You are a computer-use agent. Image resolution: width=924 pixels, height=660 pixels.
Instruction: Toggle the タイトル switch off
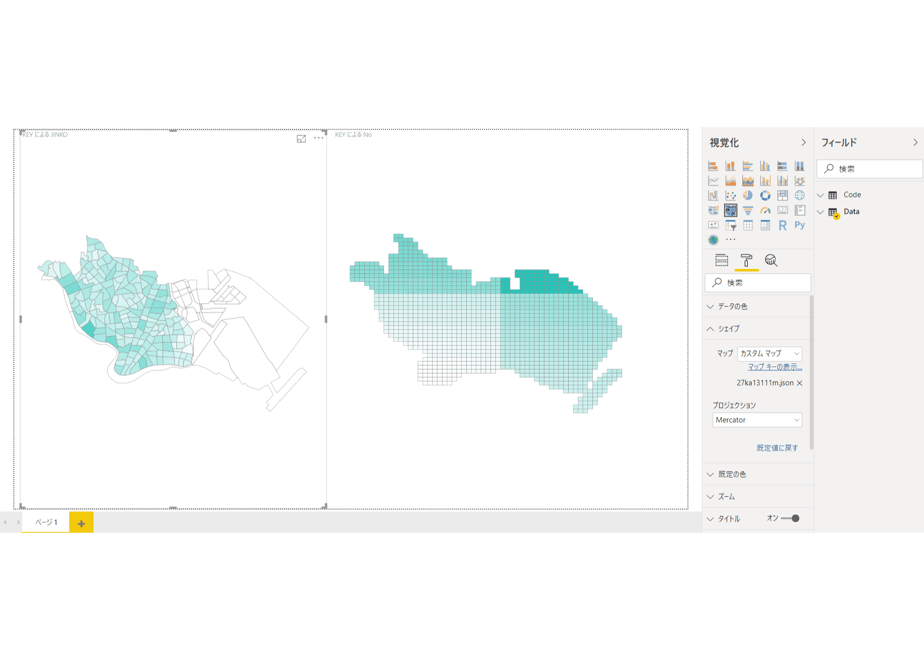pos(790,519)
